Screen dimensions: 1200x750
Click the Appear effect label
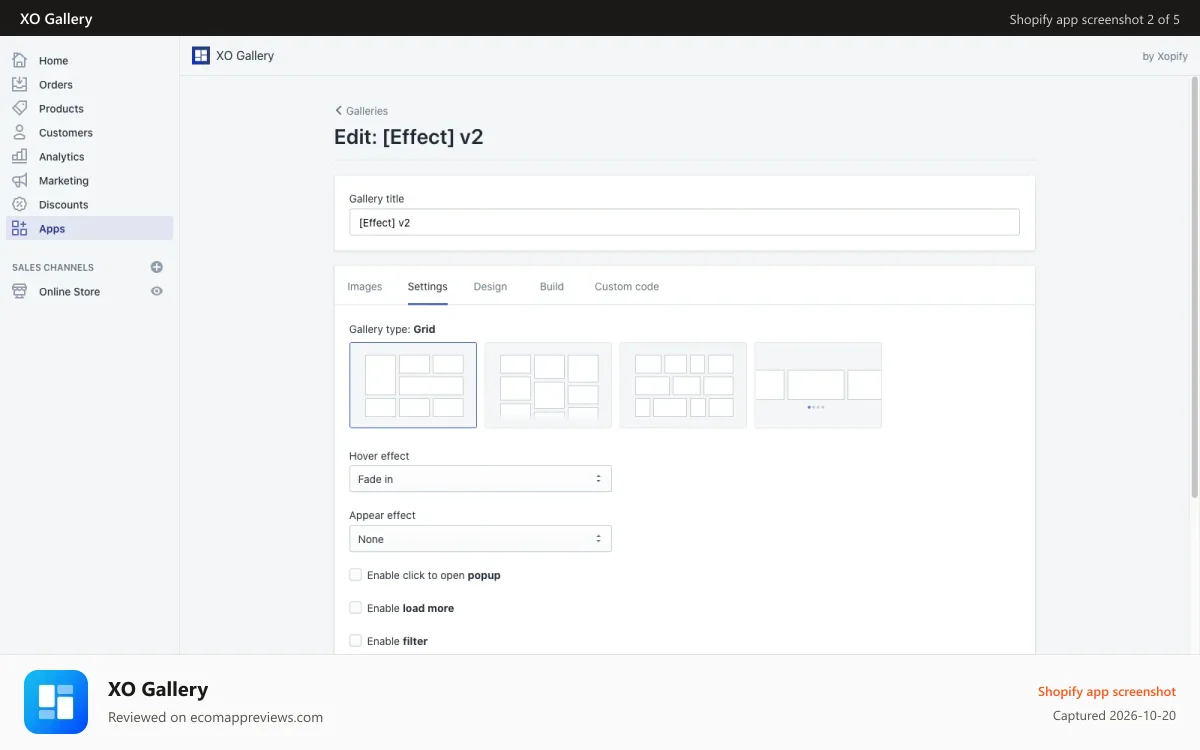click(x=382, y=515)
